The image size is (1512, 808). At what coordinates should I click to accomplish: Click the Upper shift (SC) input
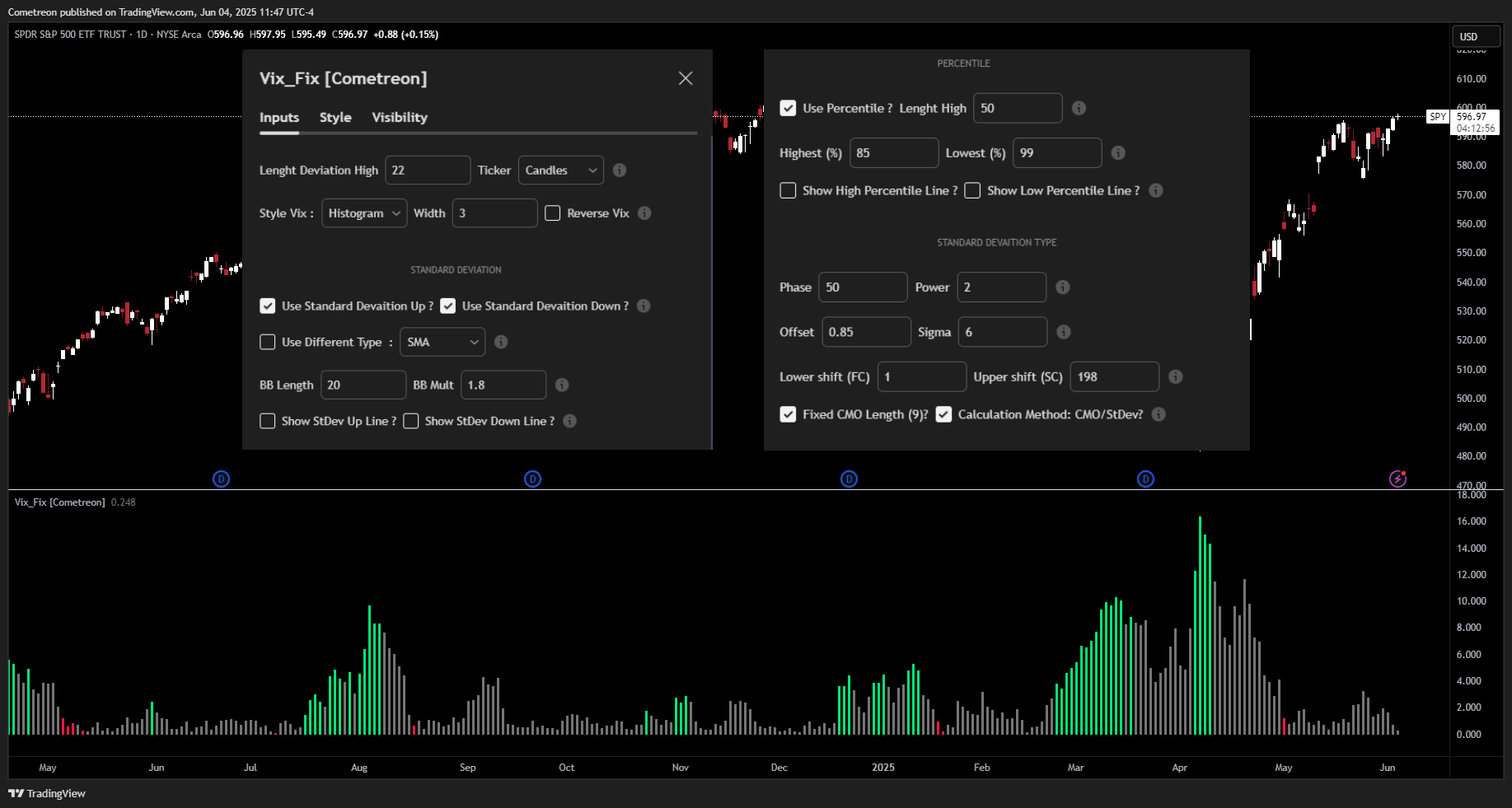[x=1115, y=376]
